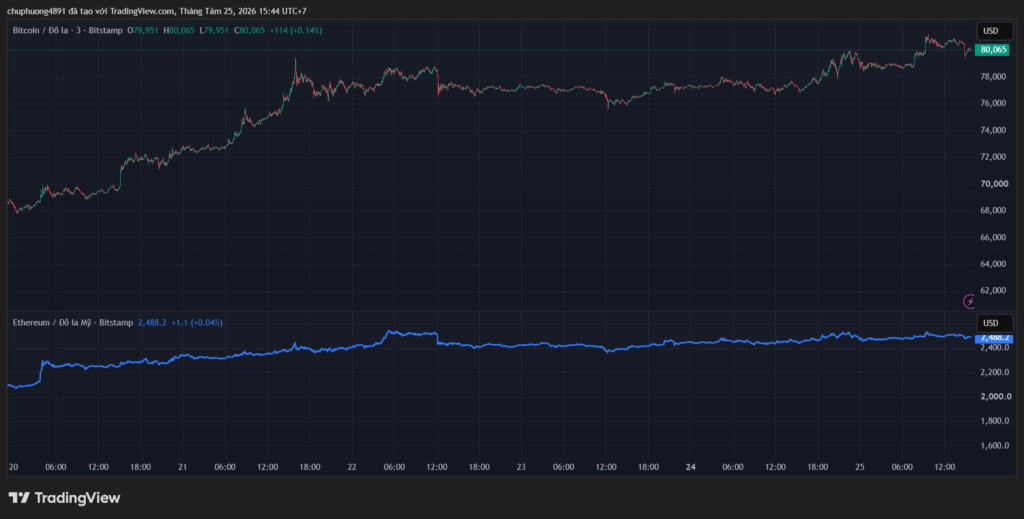The image size is (1024, 519).
Task: Click the bold date 24 on the time axis
Action: [x=690, y=467]
